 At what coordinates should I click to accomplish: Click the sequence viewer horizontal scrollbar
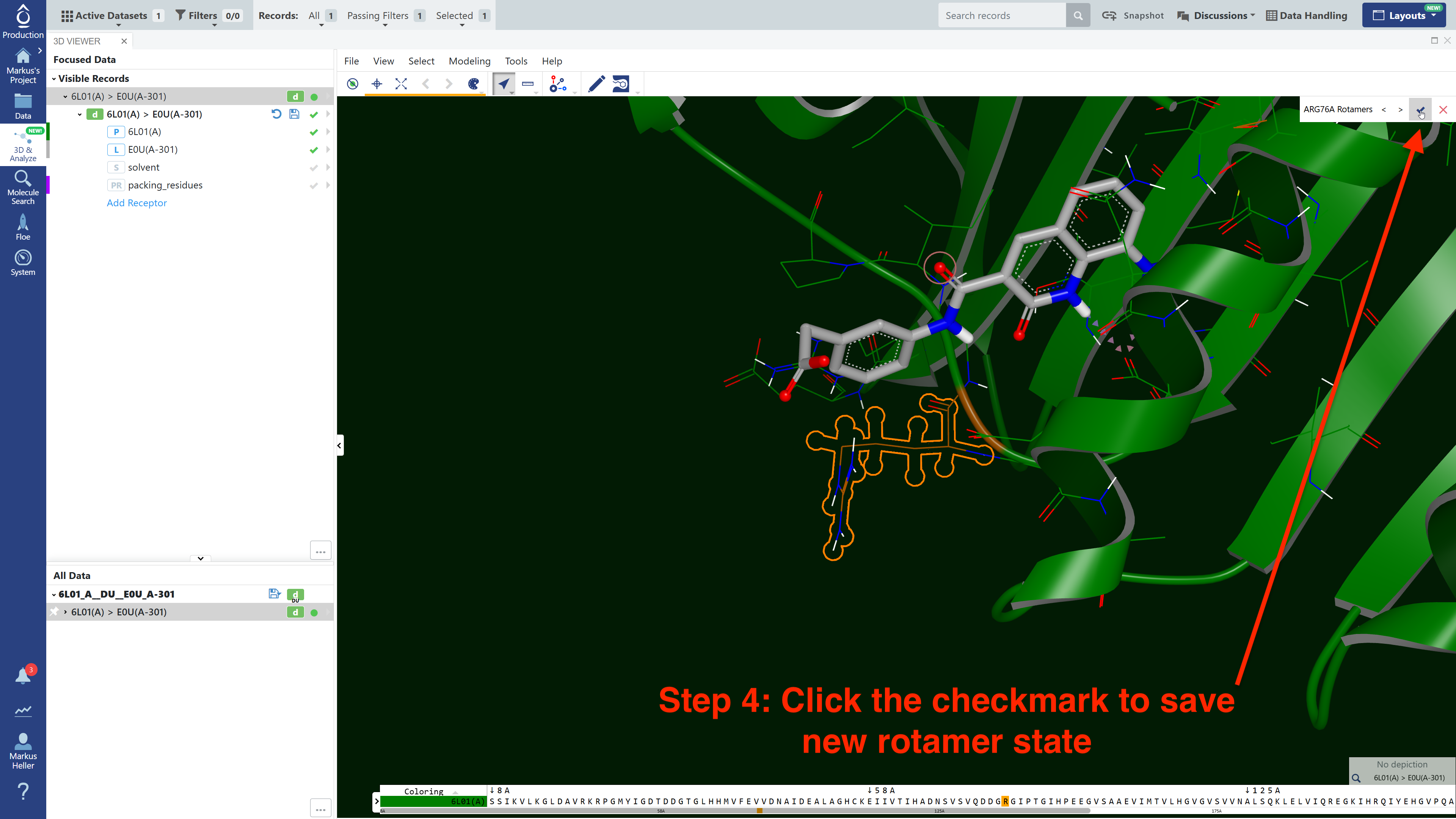(x=735, y=811)
